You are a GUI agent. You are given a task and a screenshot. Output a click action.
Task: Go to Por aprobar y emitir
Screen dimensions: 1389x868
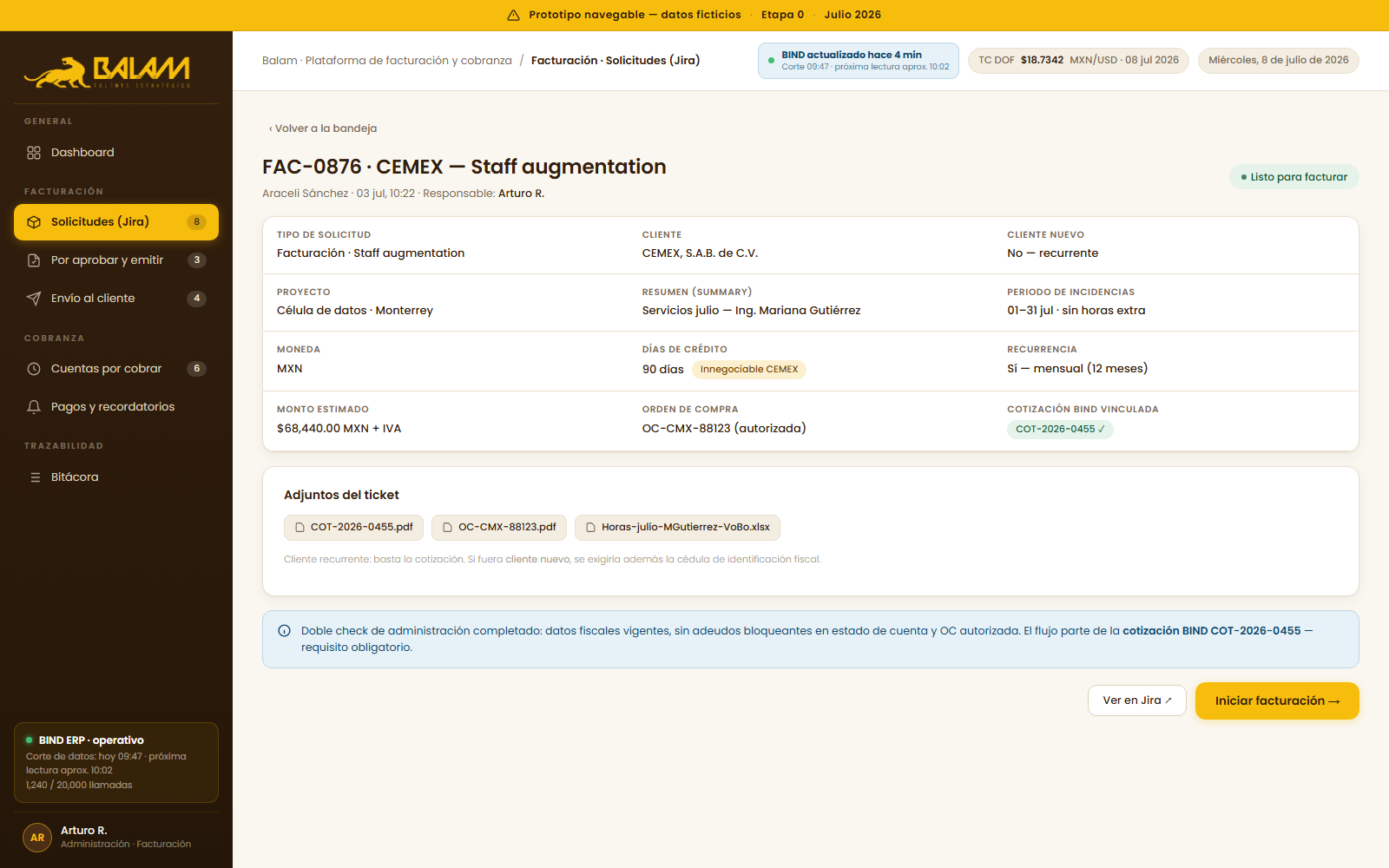pyautogui.click(x=116, y=260)
